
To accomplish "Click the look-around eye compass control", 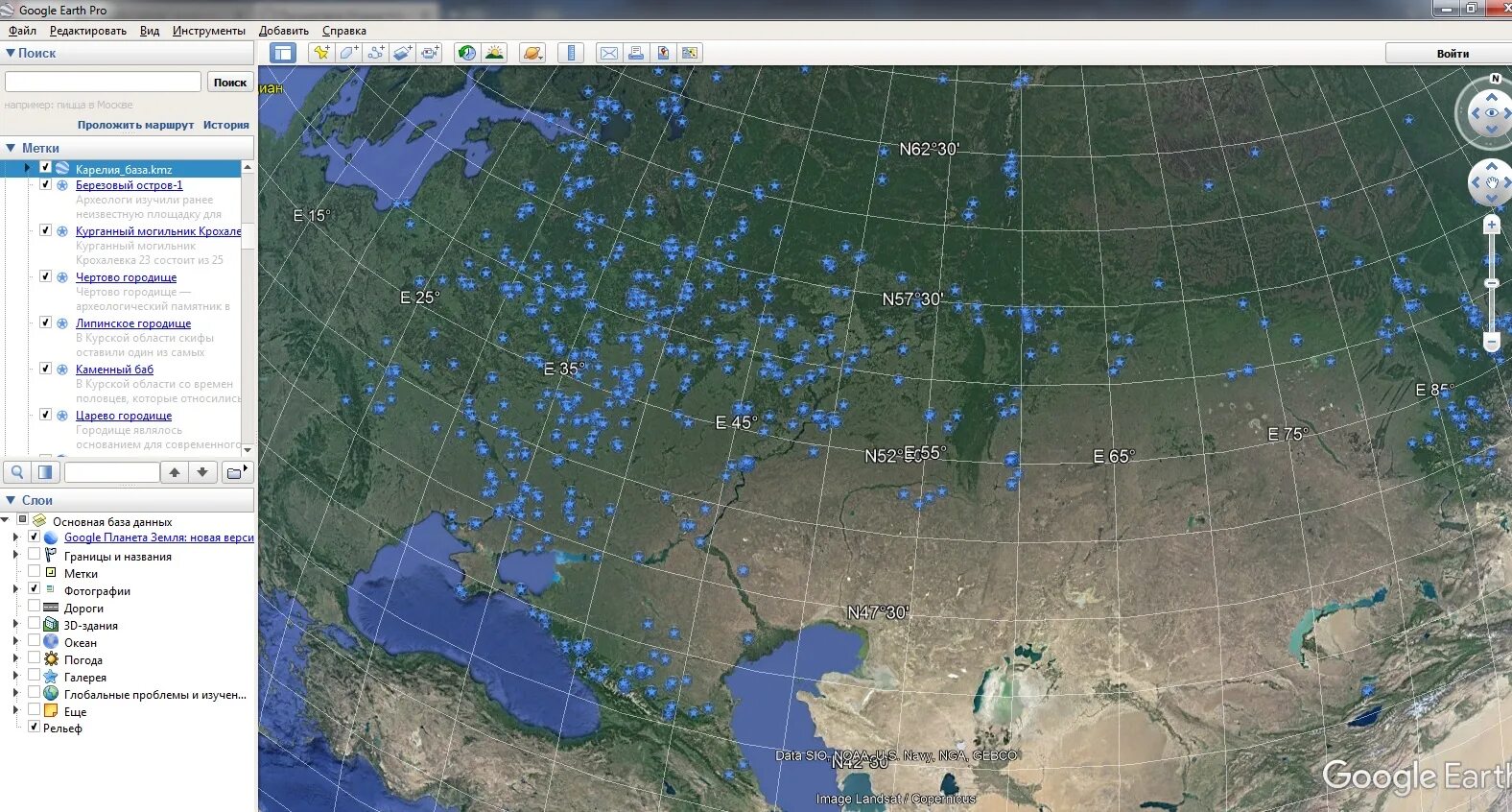I will (x=1492, y=113).
